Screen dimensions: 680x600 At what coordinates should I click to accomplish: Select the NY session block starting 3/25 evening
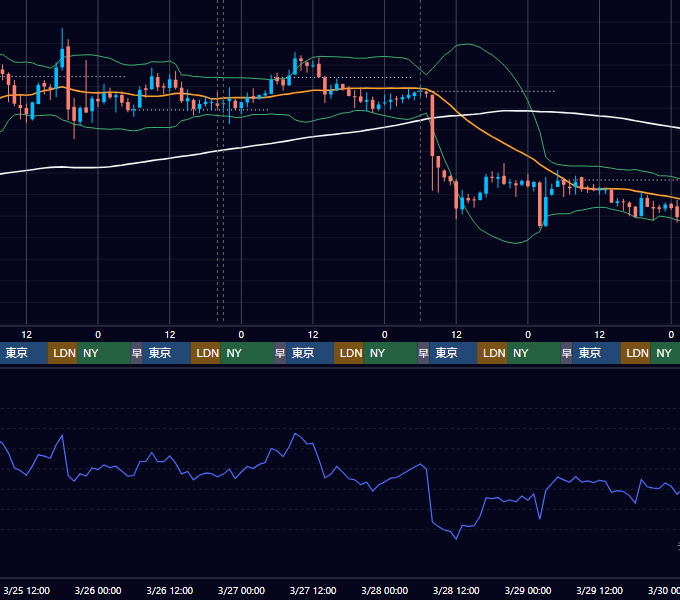[104, 353]
